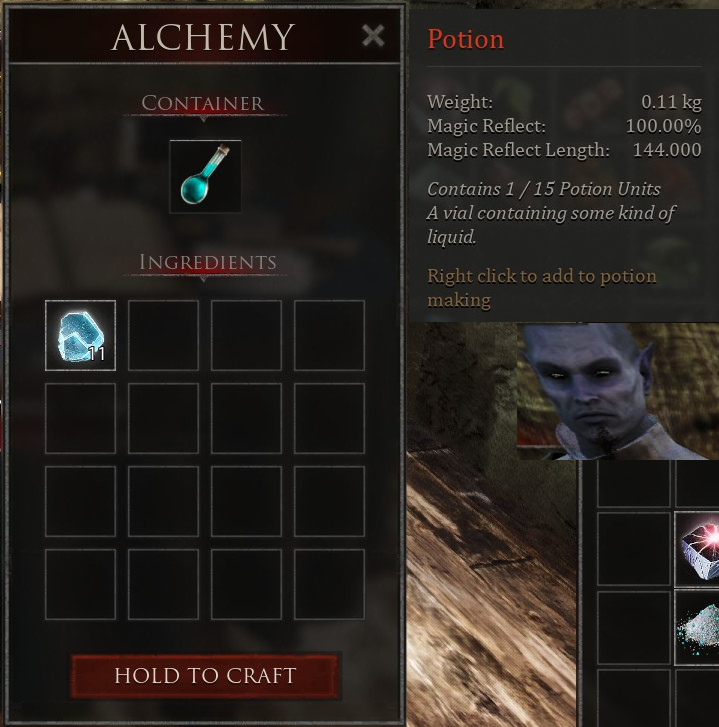The image size is (719, 727).
Task: Click empty inventory slot left of red gem
Action: pos(634,549)
